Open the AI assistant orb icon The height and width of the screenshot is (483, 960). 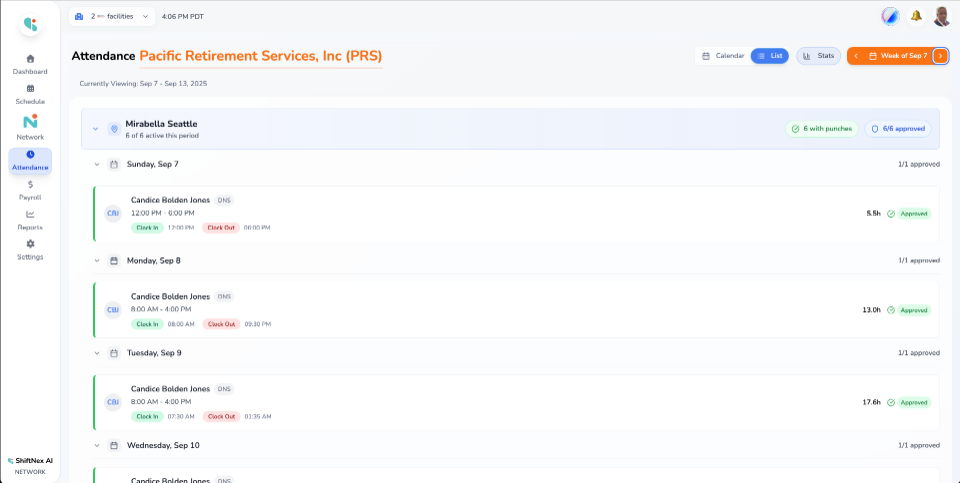tap(890, 17)
